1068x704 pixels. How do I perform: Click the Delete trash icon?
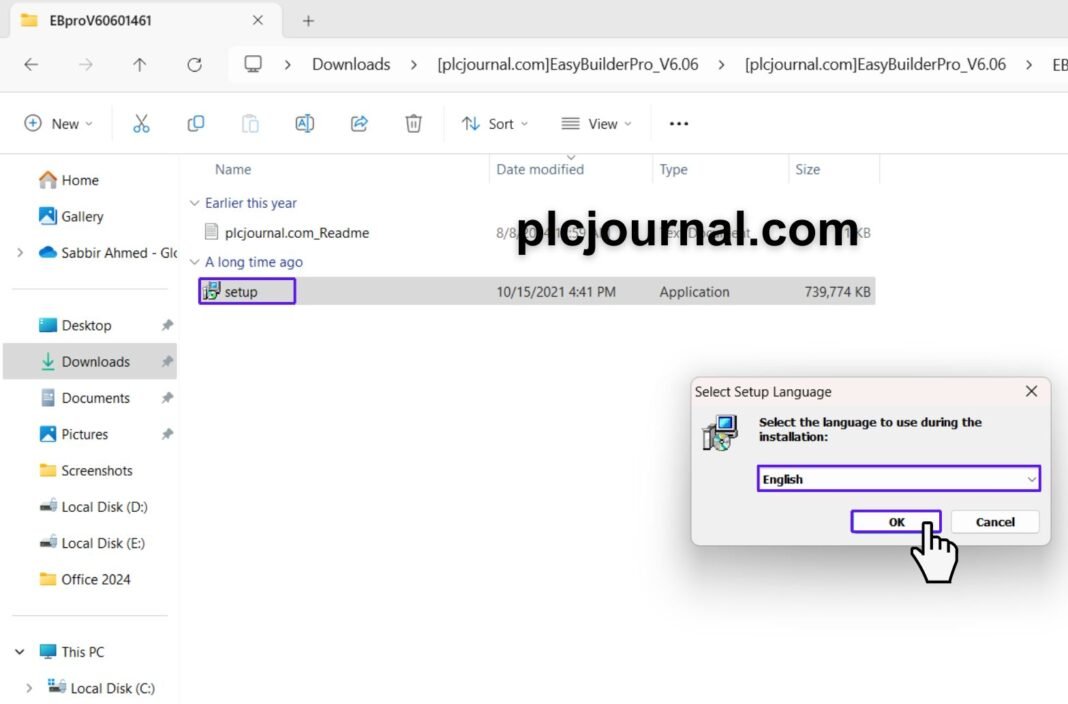click(413, 123)
